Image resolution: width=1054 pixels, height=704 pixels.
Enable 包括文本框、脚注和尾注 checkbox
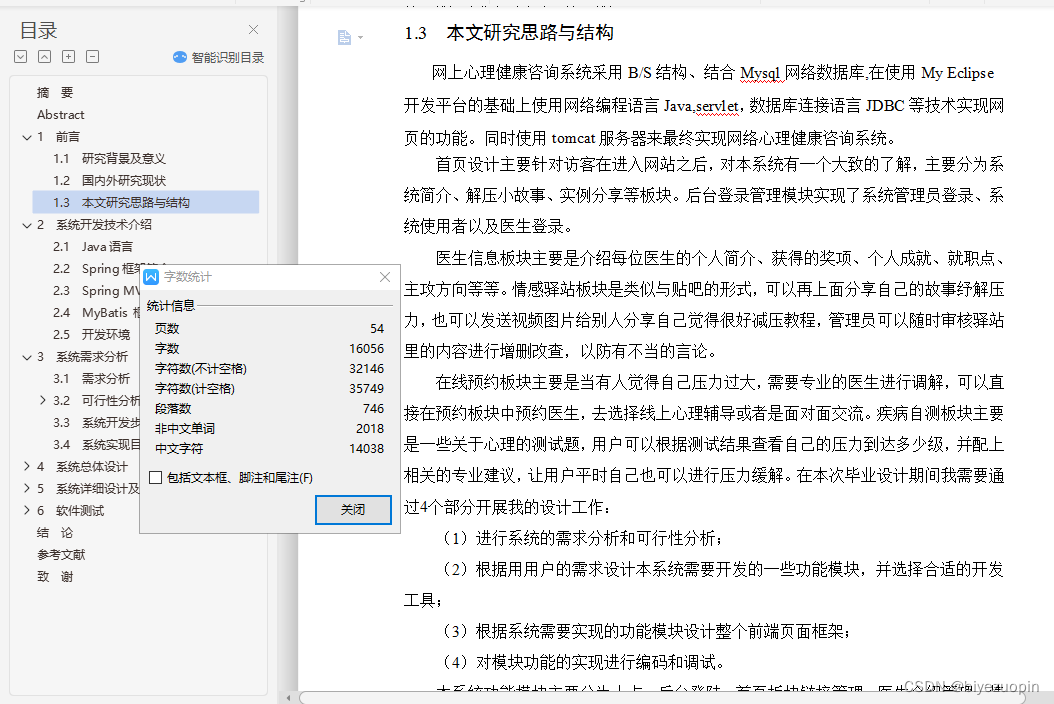(156, 477)
